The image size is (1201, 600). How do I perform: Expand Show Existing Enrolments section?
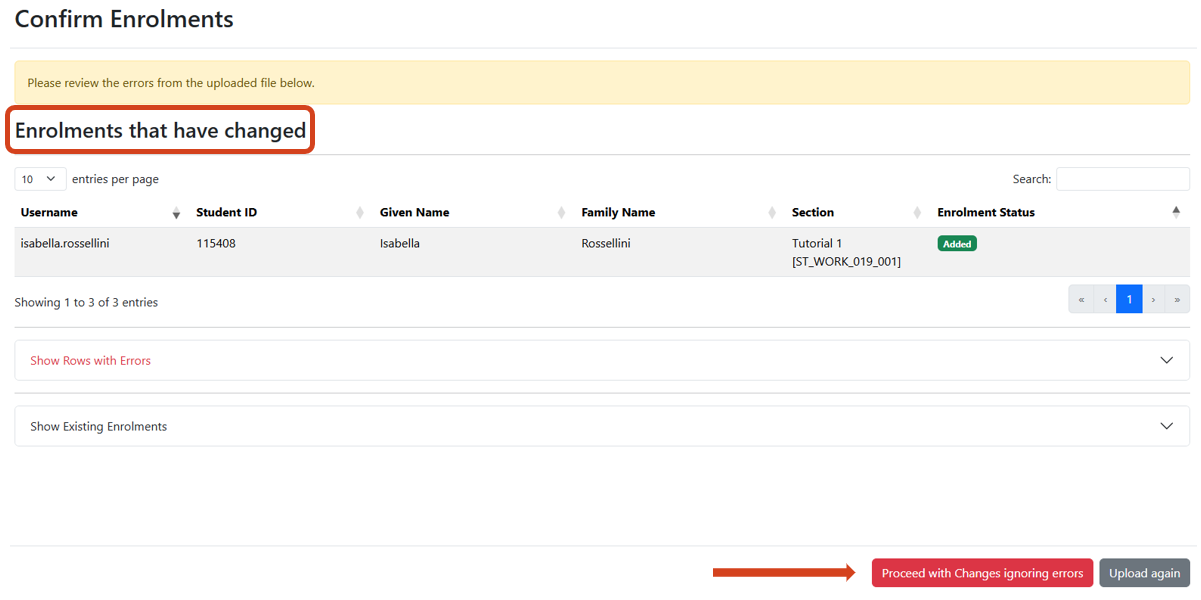pos(602,426)
